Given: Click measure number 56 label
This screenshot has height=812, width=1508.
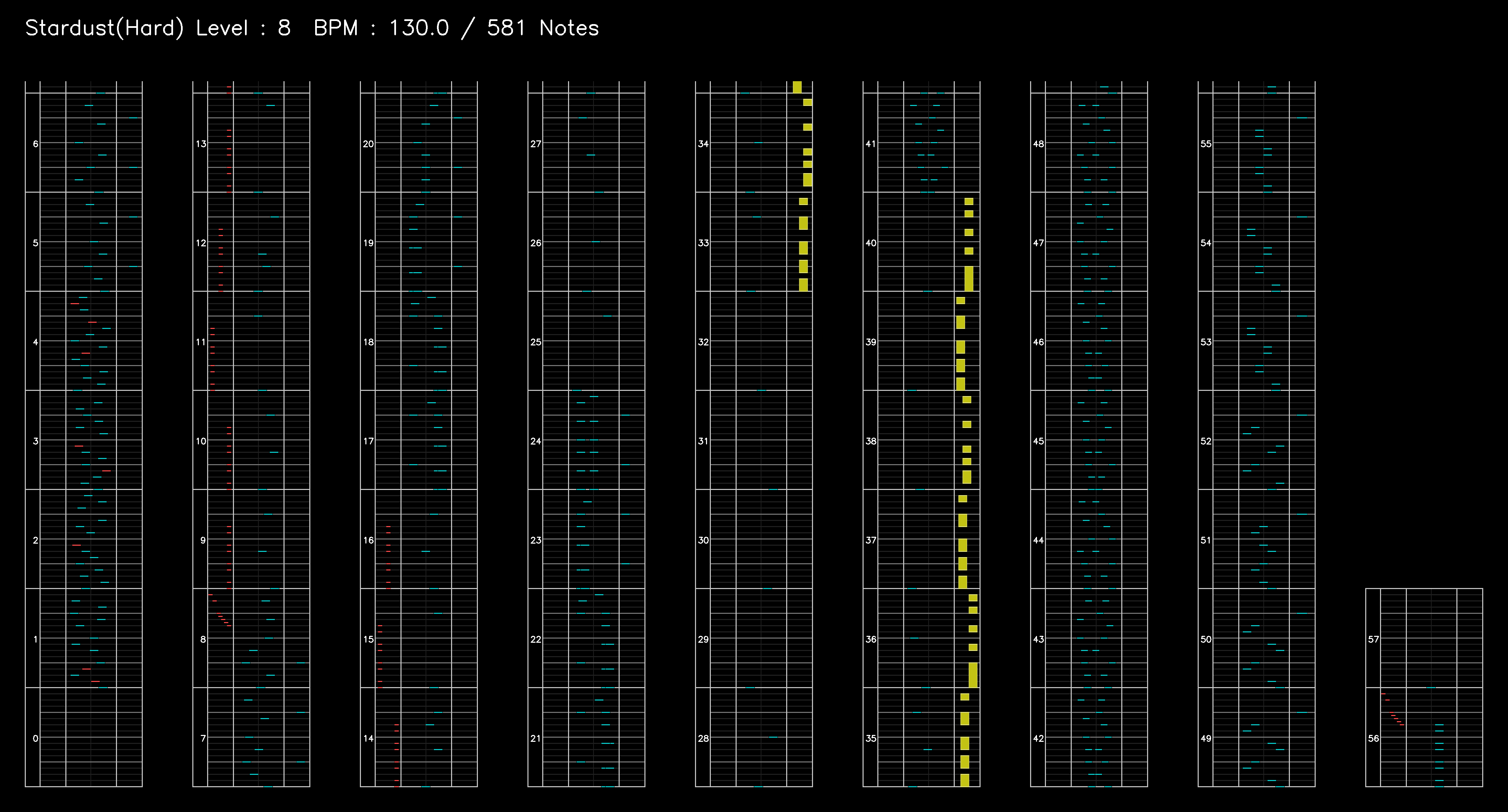Looking at the screenshot, I should [1373, 738].
